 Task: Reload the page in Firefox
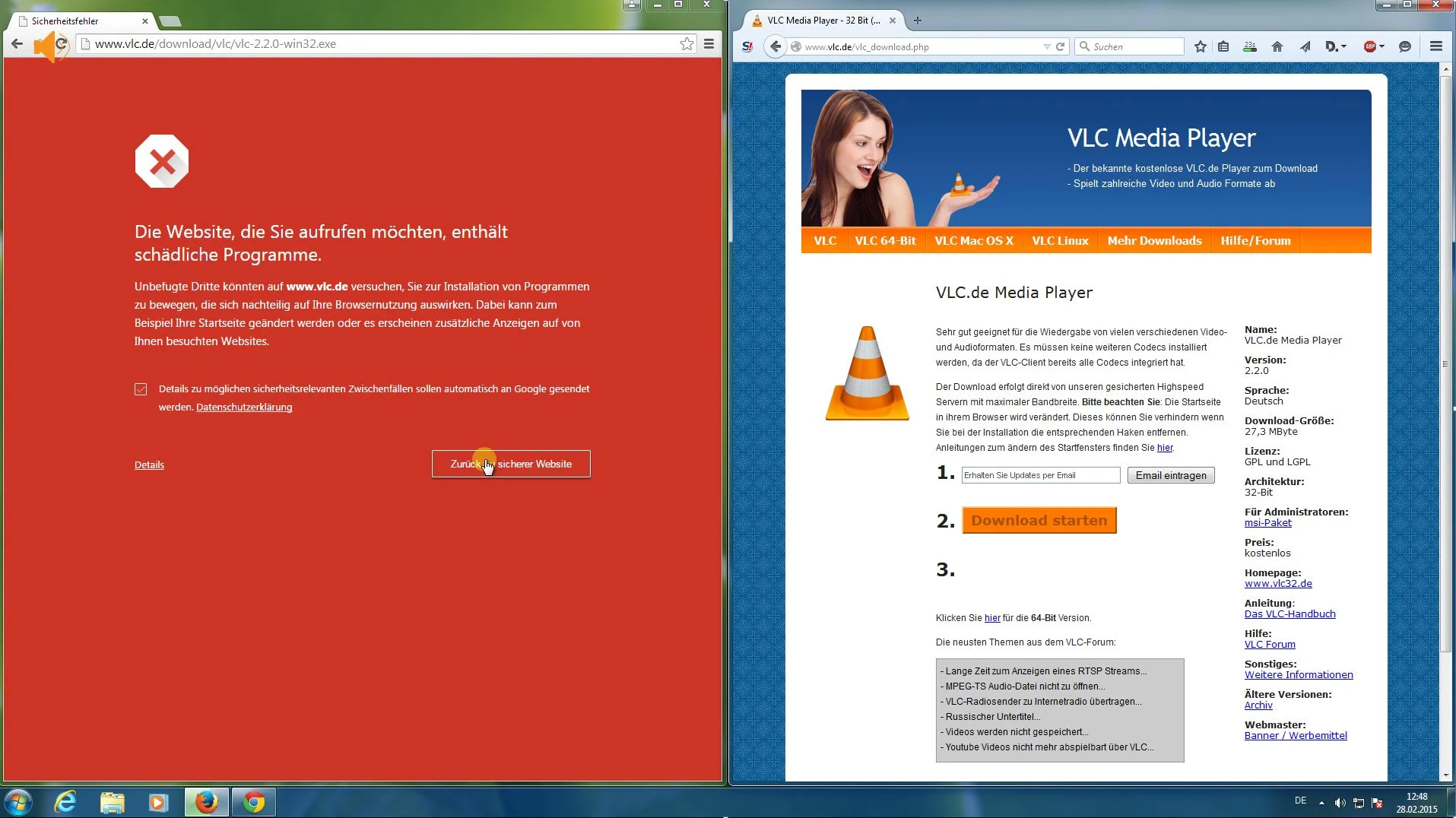(1060, 46)
